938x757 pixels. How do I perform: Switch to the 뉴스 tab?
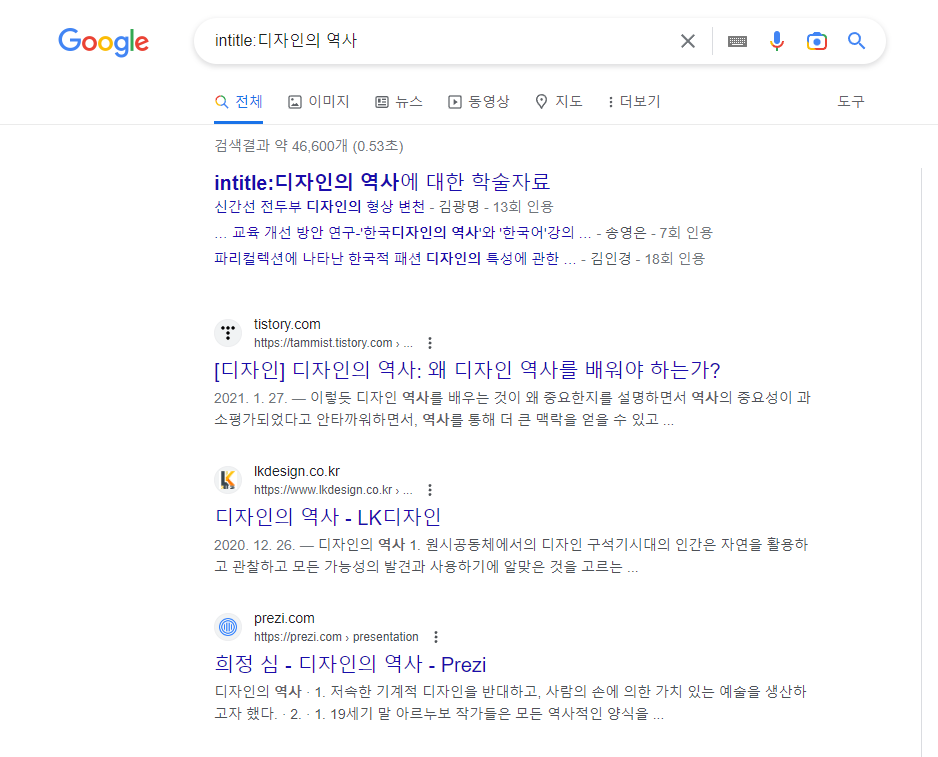tap(399, 102)
